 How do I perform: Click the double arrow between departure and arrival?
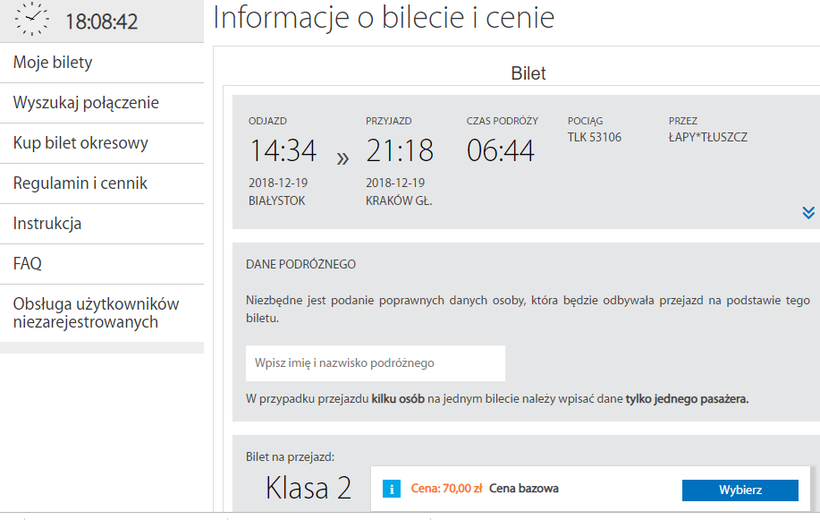pyautogui.click(x=343, y=158)
